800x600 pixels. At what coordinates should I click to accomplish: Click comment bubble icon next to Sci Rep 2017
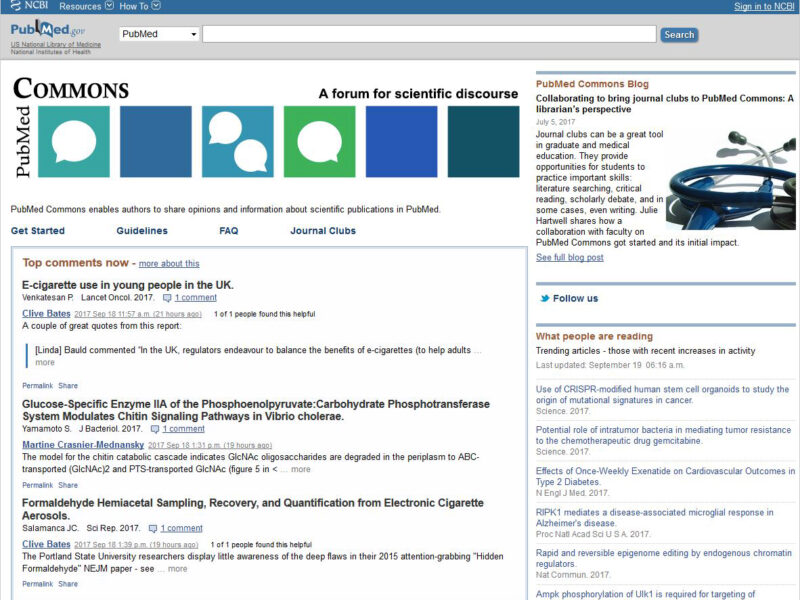153,529
